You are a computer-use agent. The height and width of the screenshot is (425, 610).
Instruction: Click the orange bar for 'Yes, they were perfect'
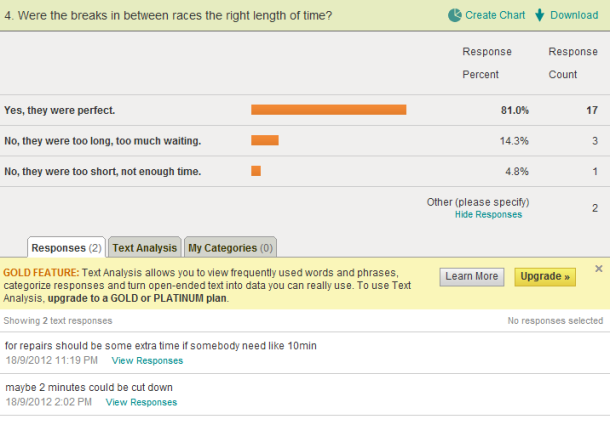328,110
